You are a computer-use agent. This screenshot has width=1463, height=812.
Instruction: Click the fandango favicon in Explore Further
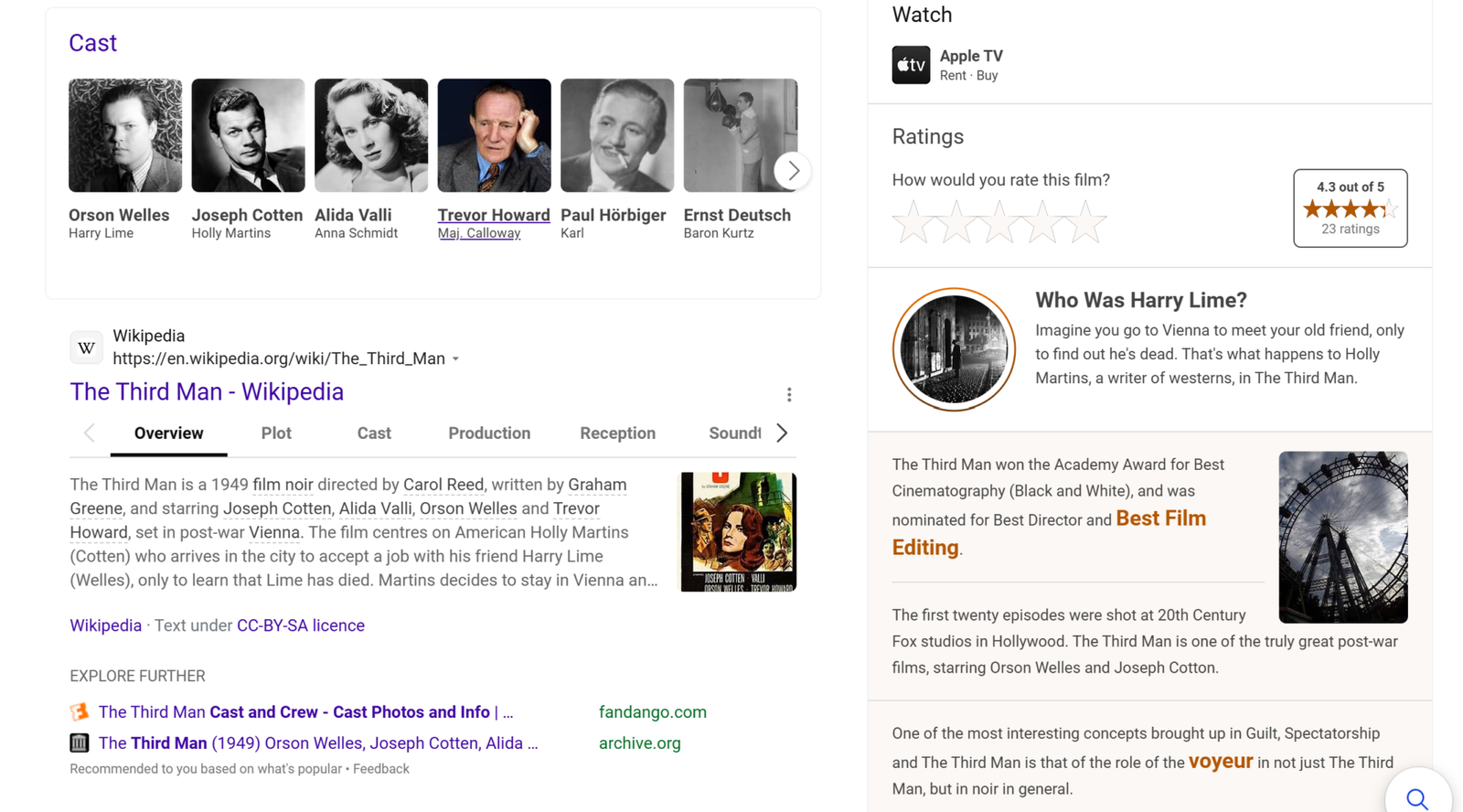[80, 711]
